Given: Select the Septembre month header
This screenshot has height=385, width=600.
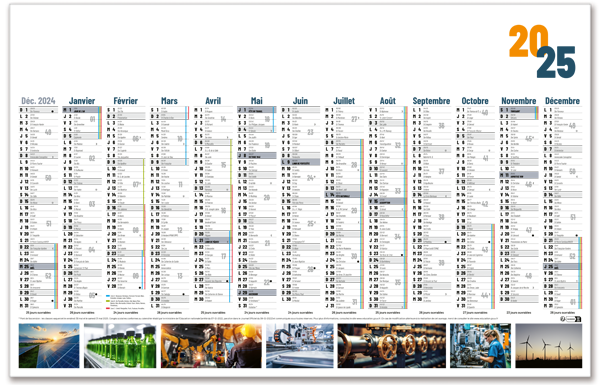Looking at the screenshot, I should pos(431,101).
